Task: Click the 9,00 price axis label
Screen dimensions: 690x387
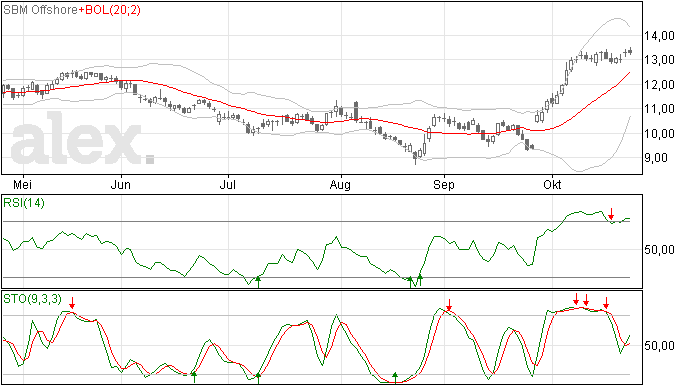Action: 656,158
